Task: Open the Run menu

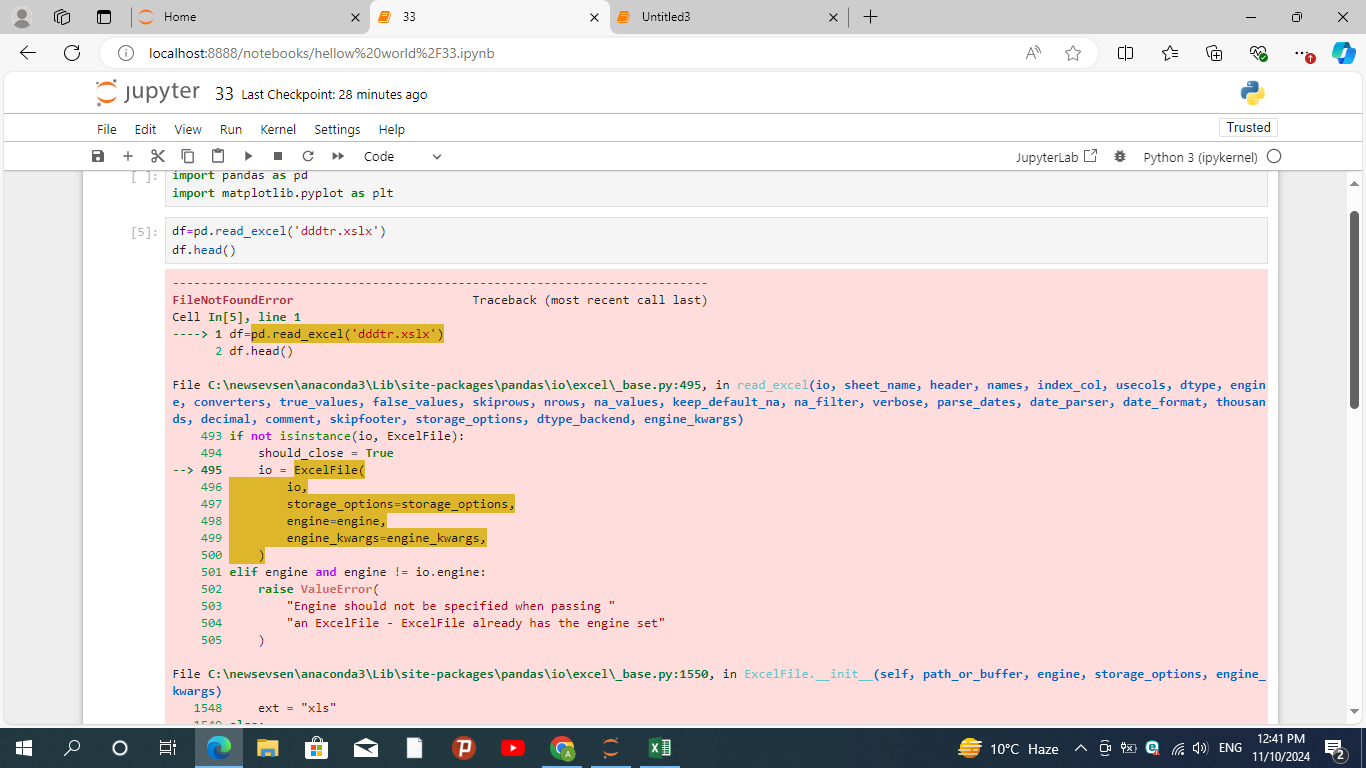Action: [x=231, y=129]
